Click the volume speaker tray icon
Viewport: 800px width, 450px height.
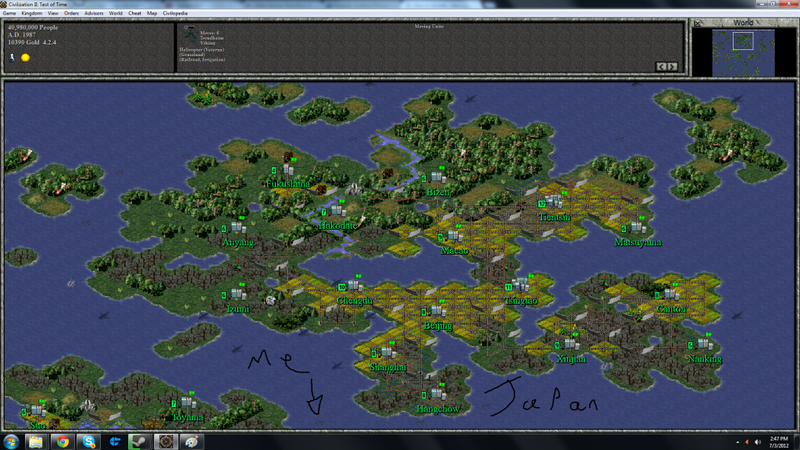[758, 442]
